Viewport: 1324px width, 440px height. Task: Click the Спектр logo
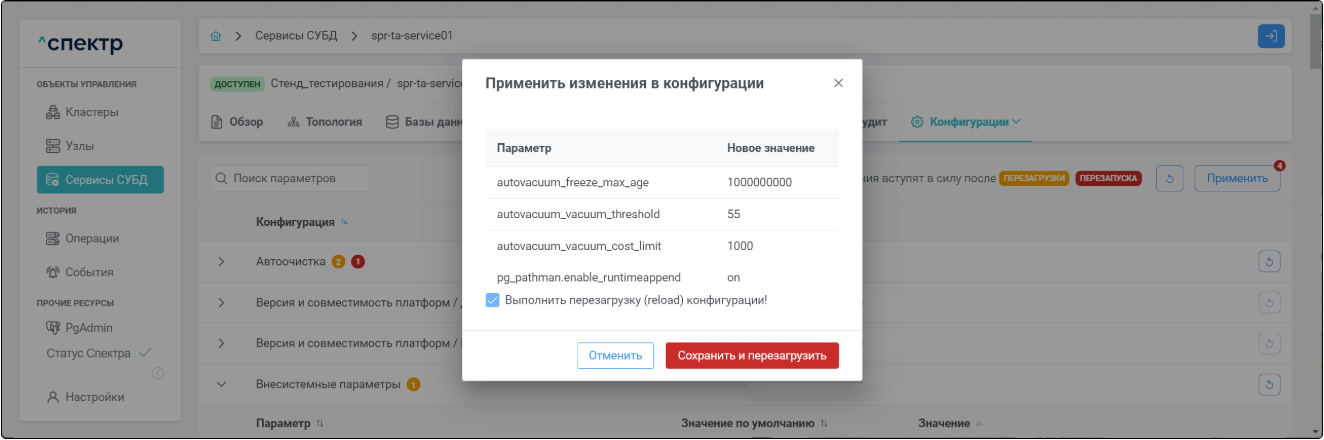click(80, 43)
